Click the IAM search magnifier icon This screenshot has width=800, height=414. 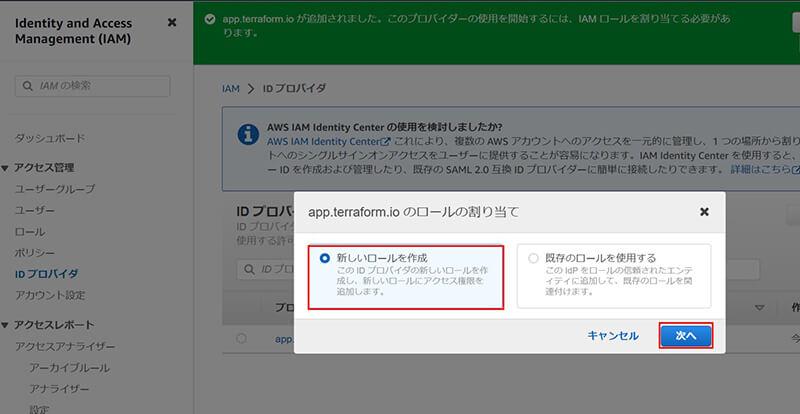point(28,86)
